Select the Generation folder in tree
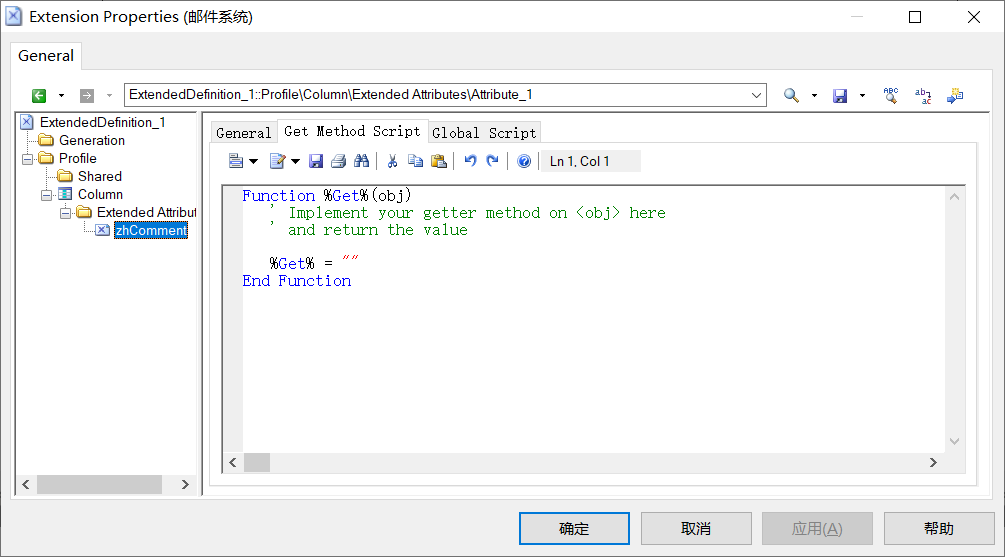Screen dimensions: 1005x557 (x=92, y=140)
